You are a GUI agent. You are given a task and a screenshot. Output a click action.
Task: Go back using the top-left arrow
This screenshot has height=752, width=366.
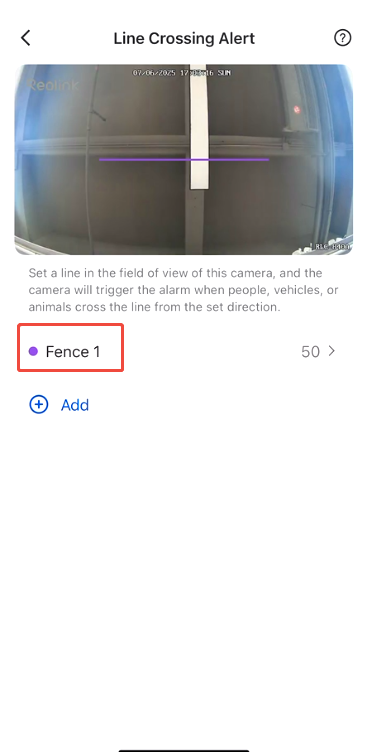coord(26,38)
